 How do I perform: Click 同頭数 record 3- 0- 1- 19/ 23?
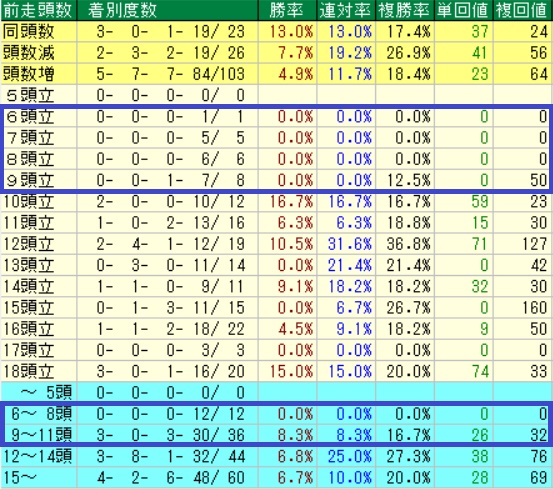click(x=170, y=32)
